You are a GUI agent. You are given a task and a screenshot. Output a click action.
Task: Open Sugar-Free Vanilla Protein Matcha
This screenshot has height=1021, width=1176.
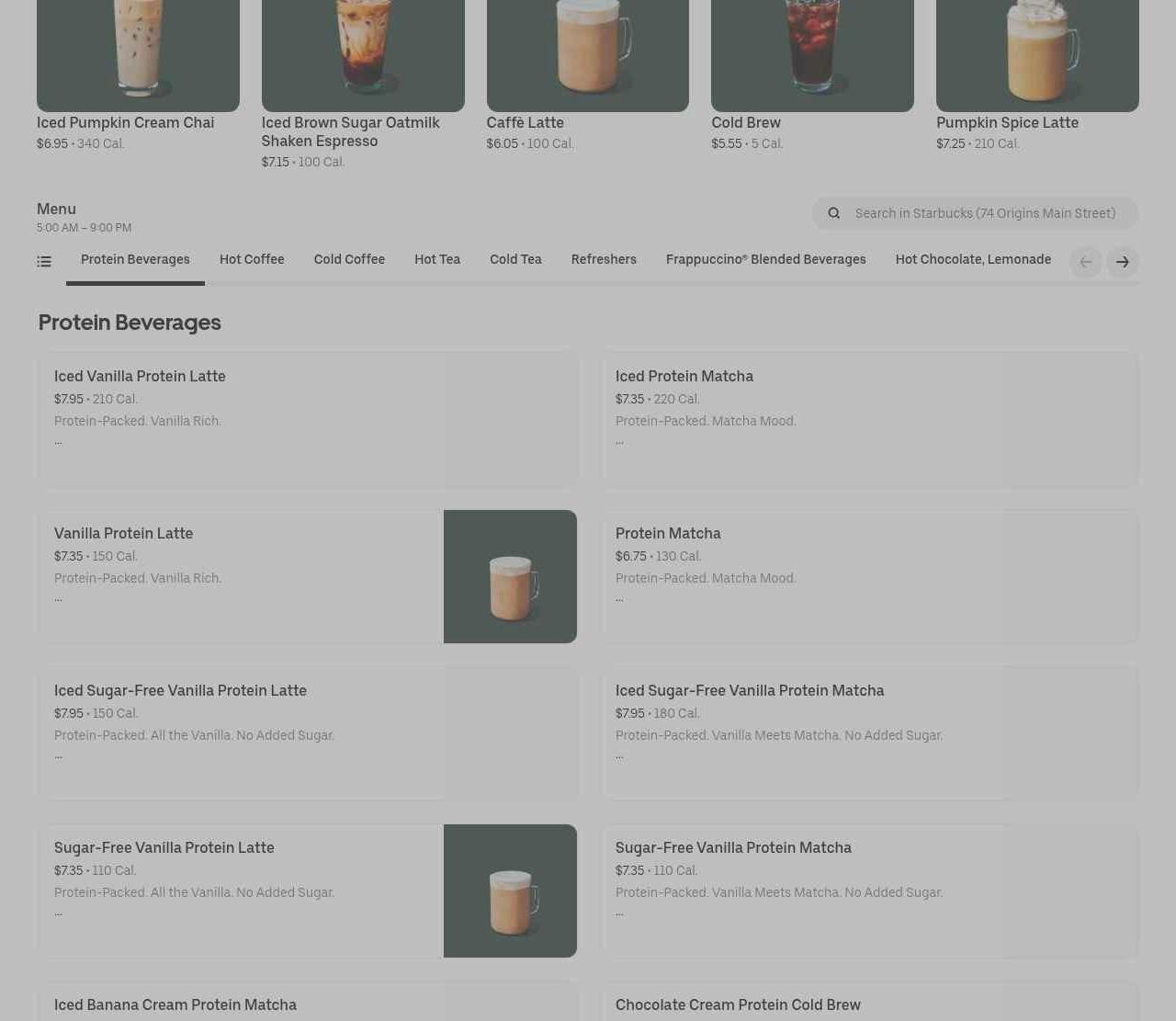click(870, 891)
